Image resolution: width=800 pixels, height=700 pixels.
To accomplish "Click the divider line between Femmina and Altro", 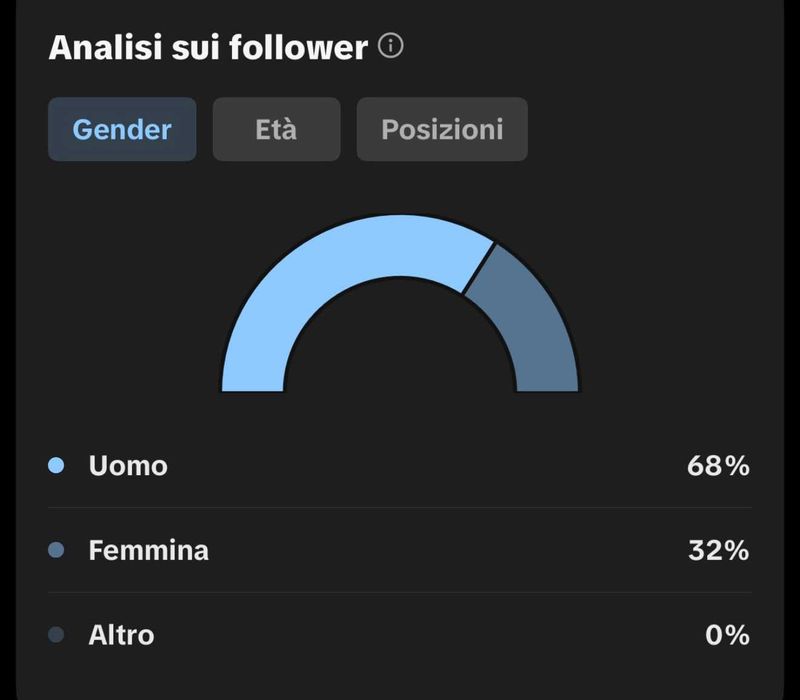I will coord(400,592).
